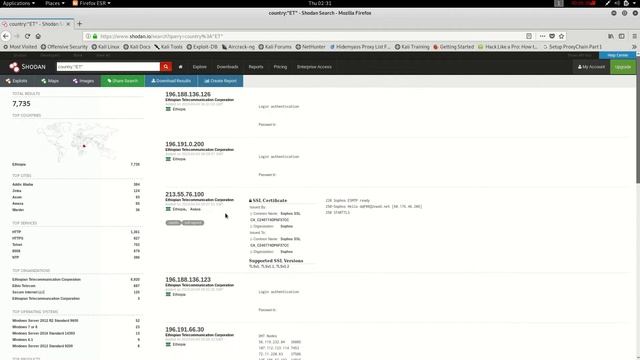Focus the Shodan search query field
The image size is (640, 360).
click(x=108, y=67)
